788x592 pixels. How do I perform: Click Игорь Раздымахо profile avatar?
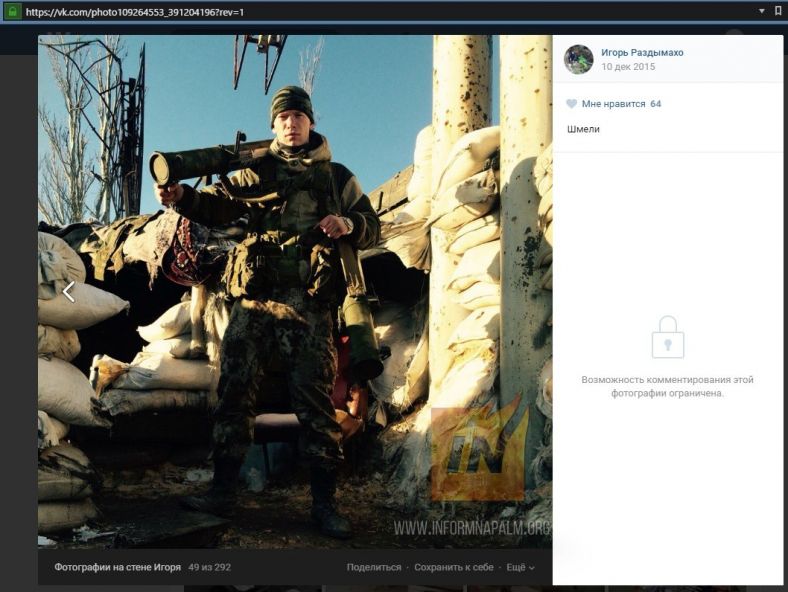pyautogui.click(x=578, y=59)
